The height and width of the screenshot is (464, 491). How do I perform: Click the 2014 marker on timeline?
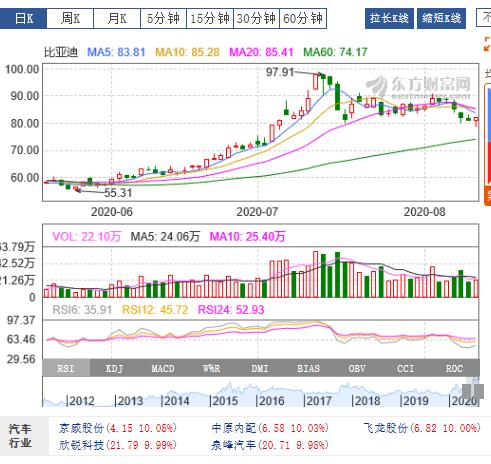(175, 401)
